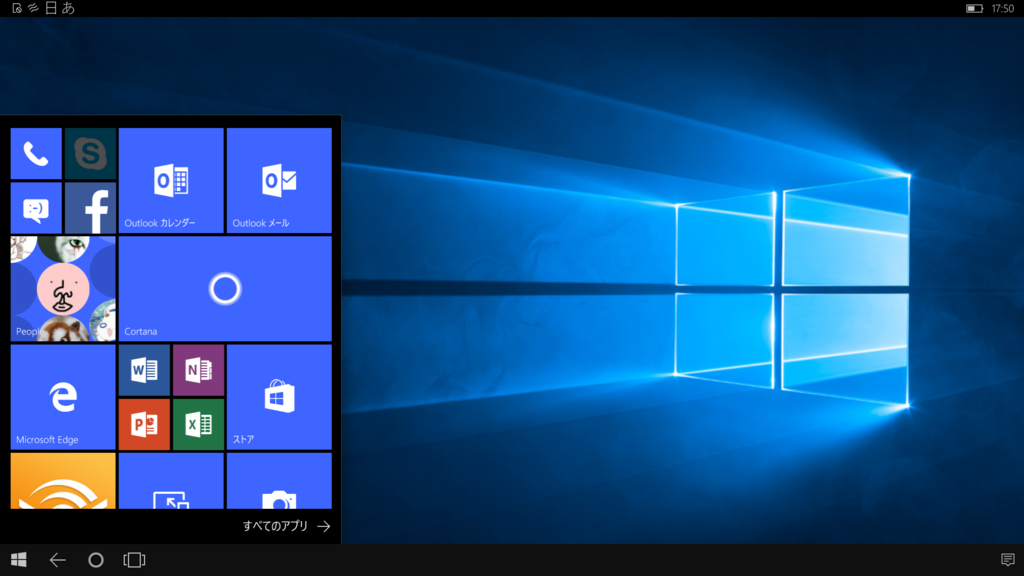Show すべてのアプリ list
Viewport: 1024px width, 576px height.
tap(287, 526)
